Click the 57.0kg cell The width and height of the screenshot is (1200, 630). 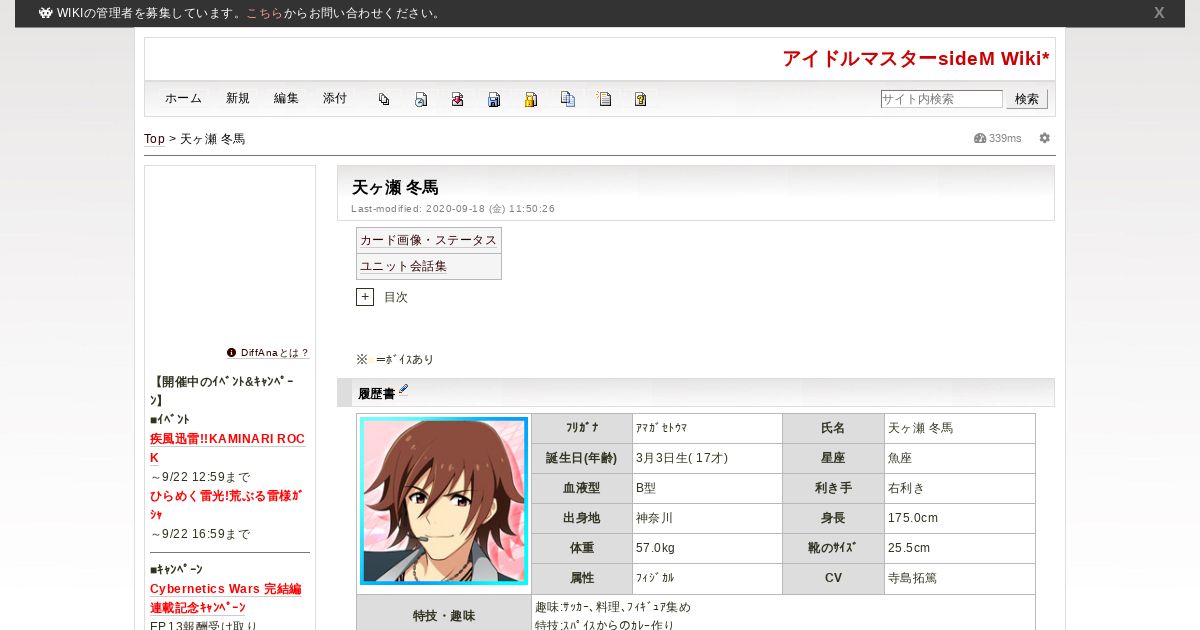coord(707,548)
